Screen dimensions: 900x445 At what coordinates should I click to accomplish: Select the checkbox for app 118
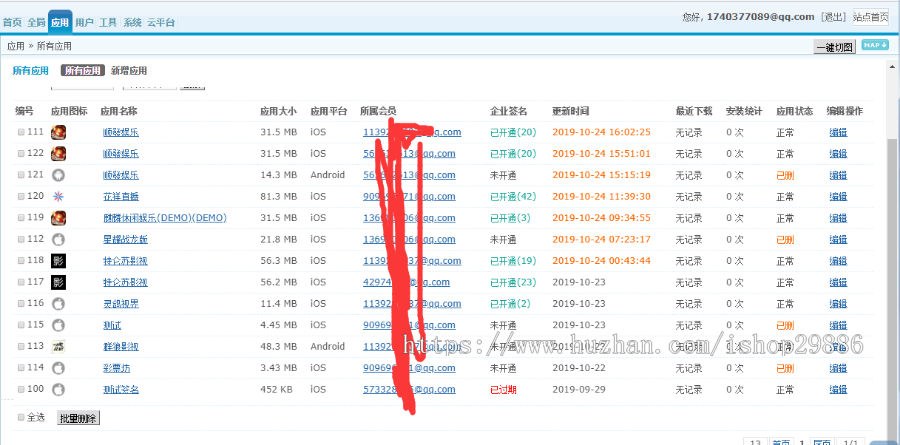tap(21, 261)
